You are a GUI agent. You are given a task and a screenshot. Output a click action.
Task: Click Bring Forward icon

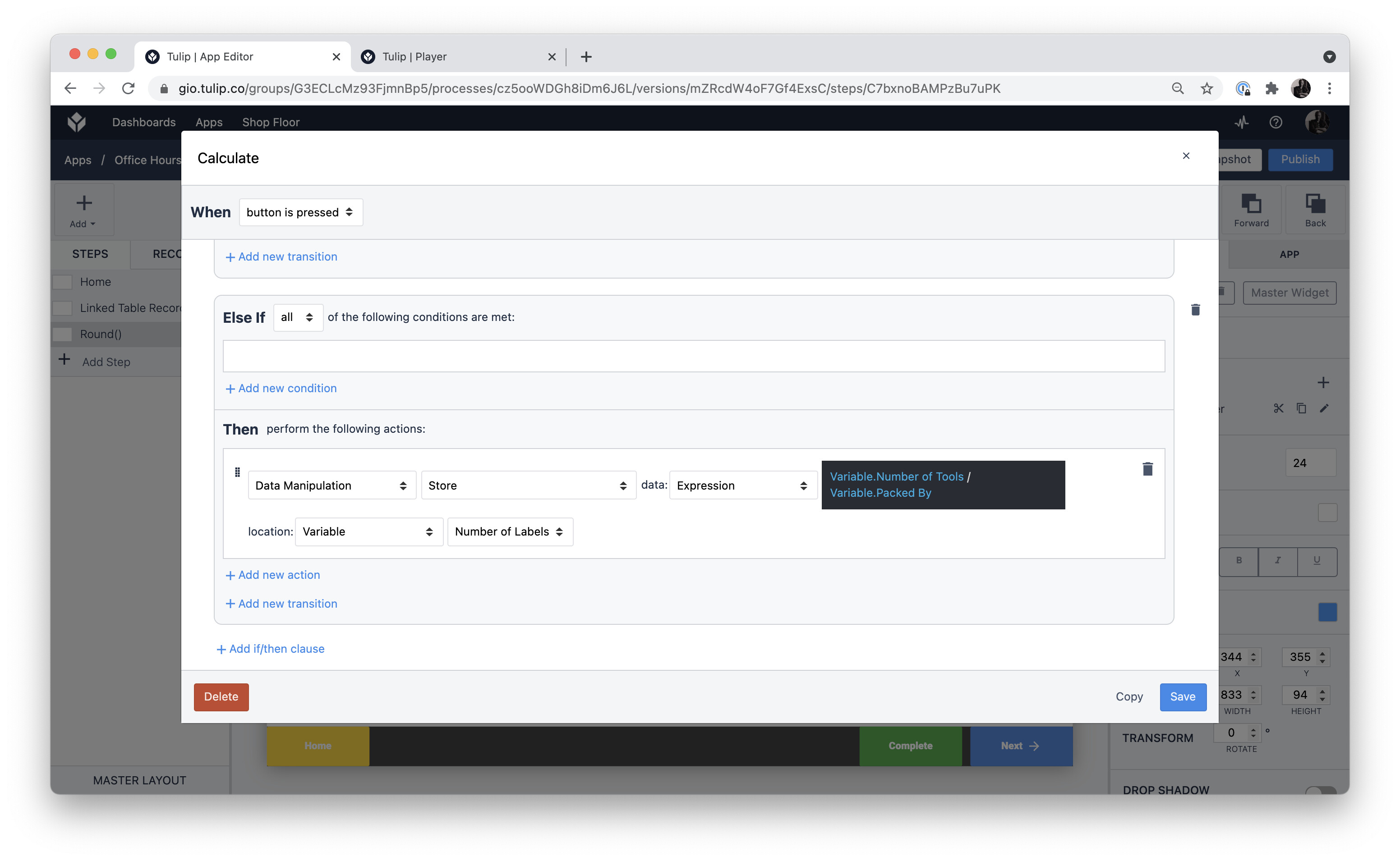(1251, 203)
